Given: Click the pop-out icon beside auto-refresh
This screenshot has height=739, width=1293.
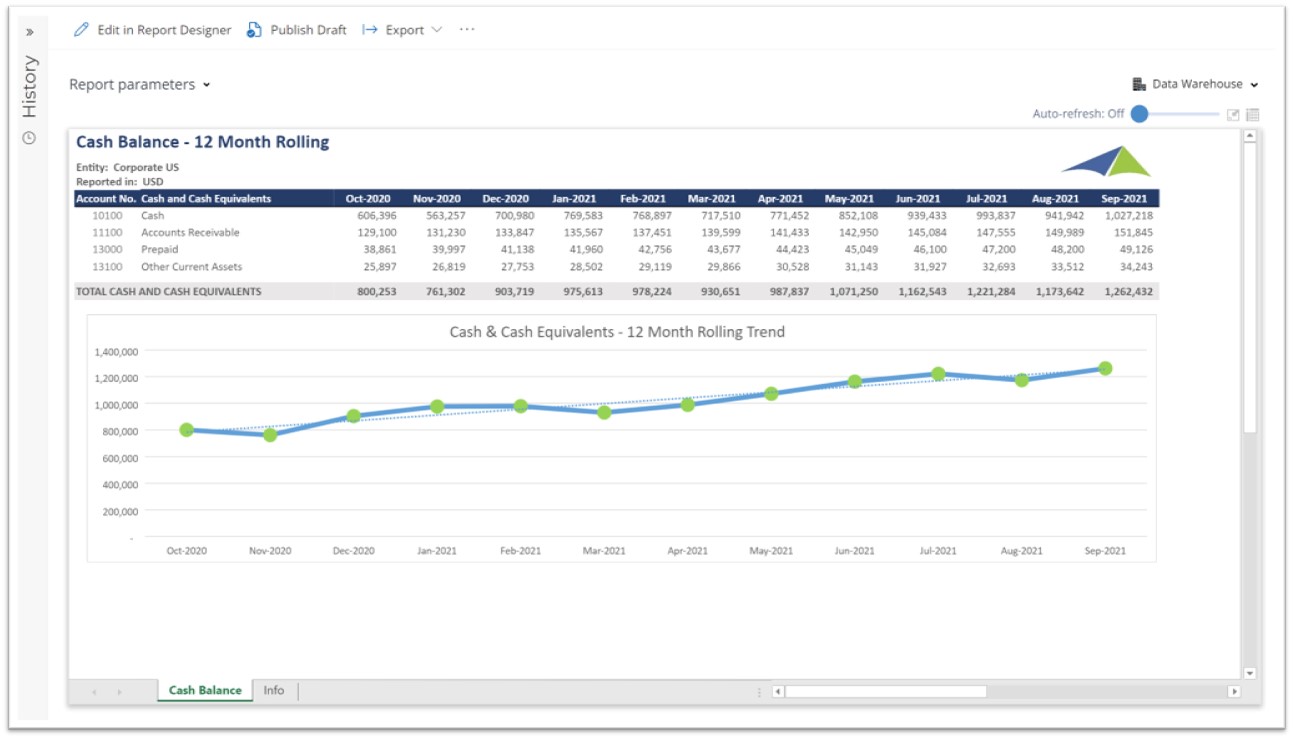Looking at the screenshot, I should (x=1233, y=115).
